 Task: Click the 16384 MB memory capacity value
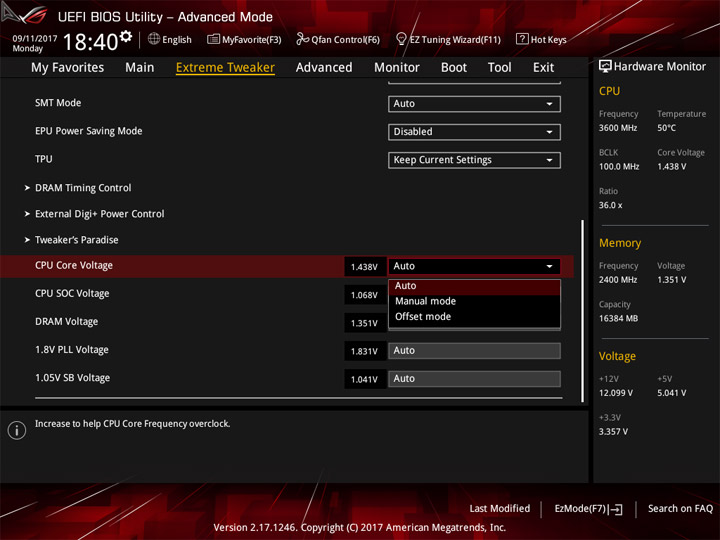(x=618, y=319)
